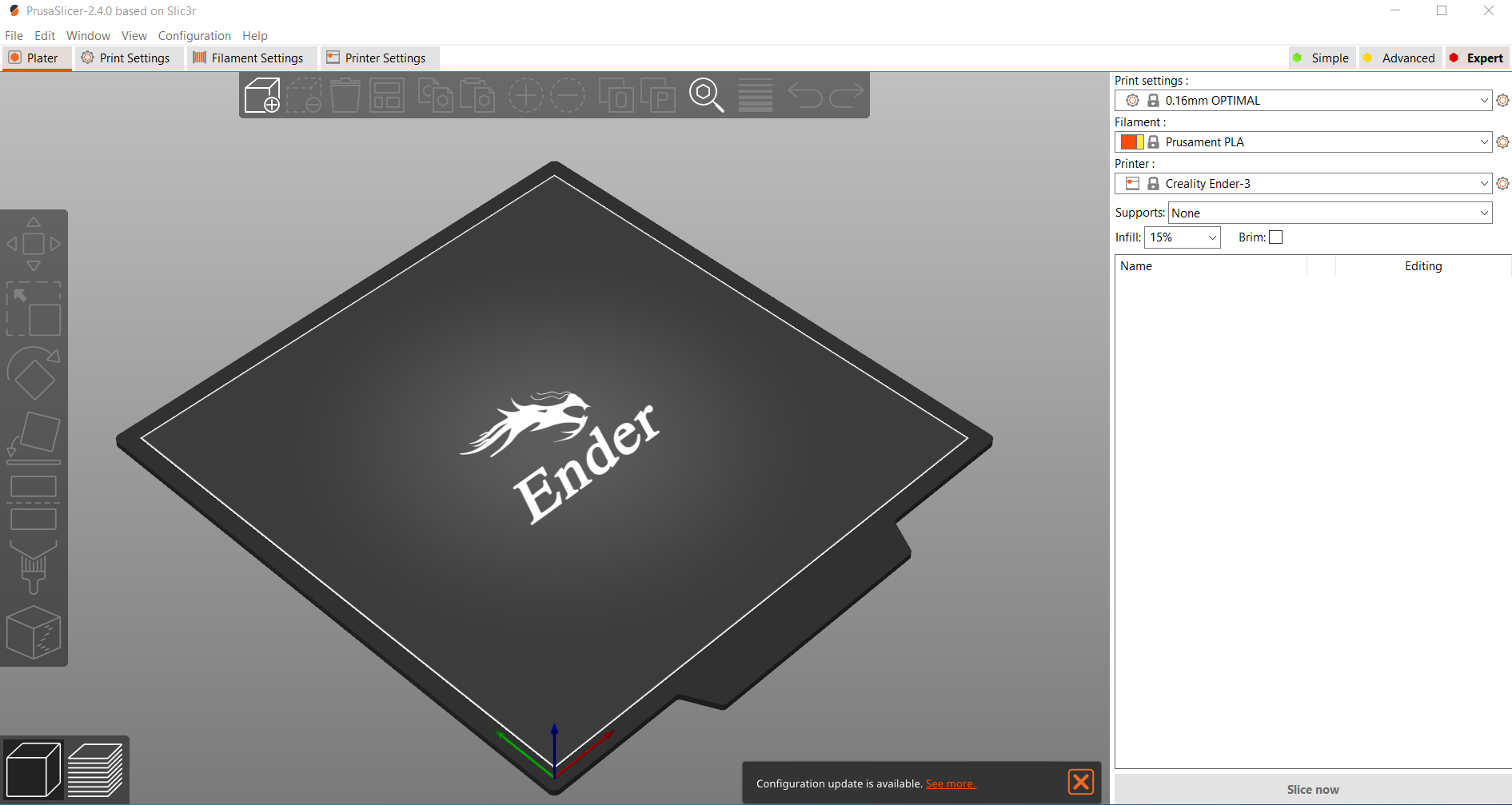
Task: Click the Paste icon in top toolbar
Action: [x=477, y=95]
